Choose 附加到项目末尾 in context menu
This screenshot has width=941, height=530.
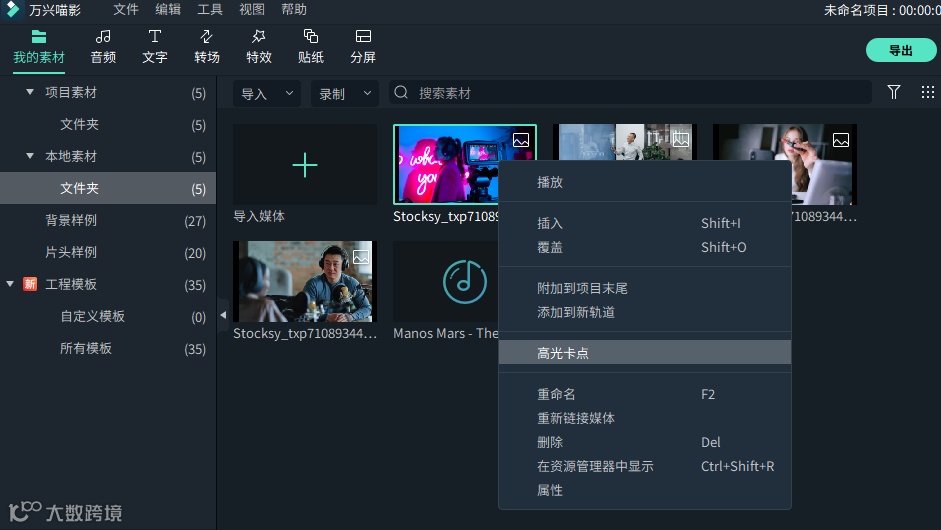pos(645,288)
